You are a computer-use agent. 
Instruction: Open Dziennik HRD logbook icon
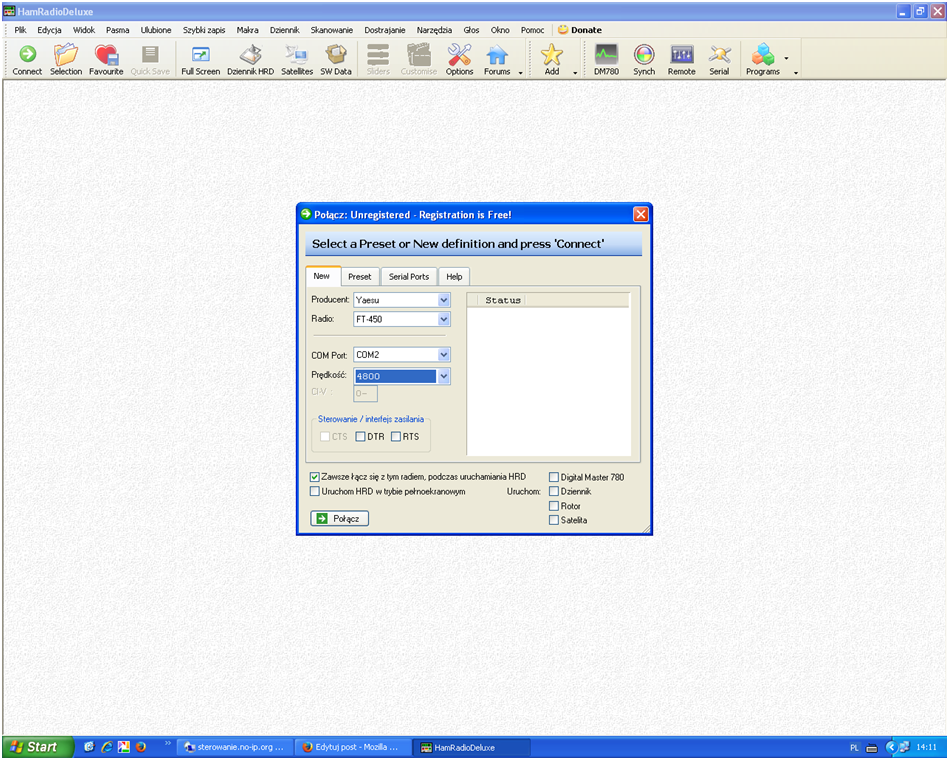(x=251, y=60)
